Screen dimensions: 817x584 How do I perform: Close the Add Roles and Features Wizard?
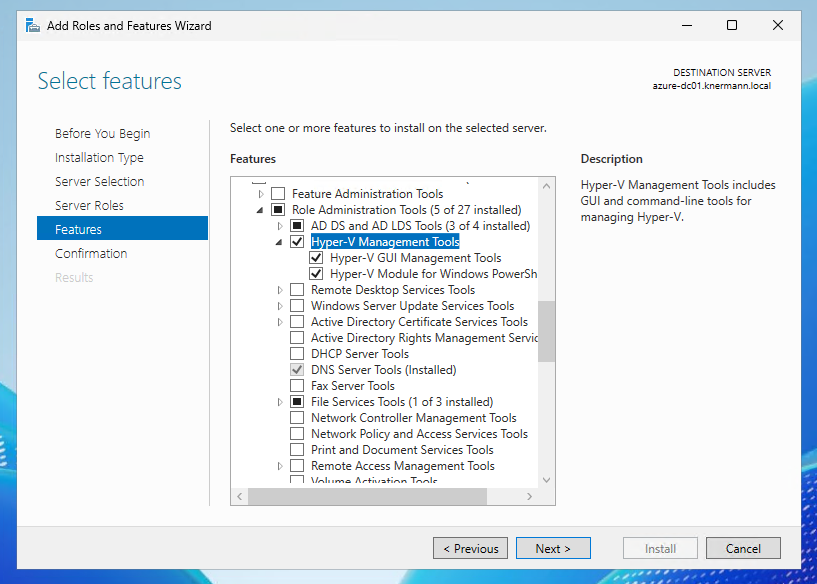[778, 25]
